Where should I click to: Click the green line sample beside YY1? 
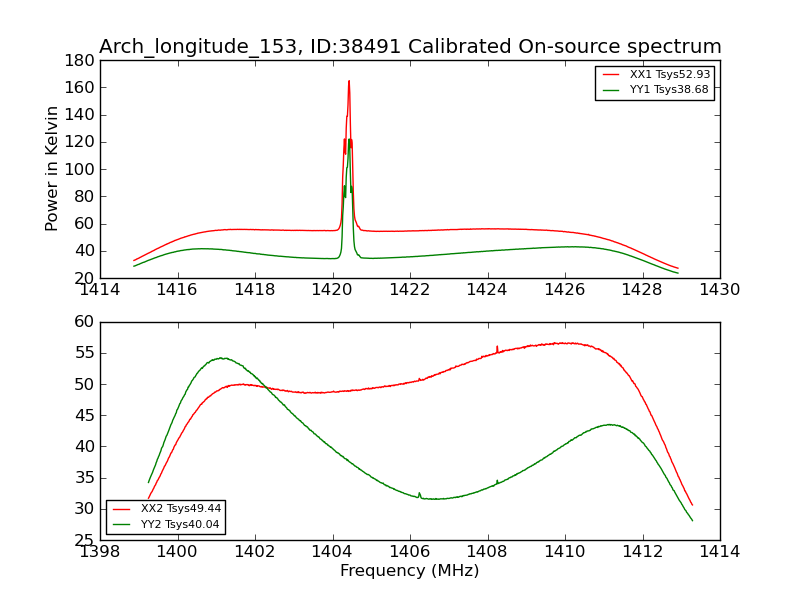coord(612,90)
